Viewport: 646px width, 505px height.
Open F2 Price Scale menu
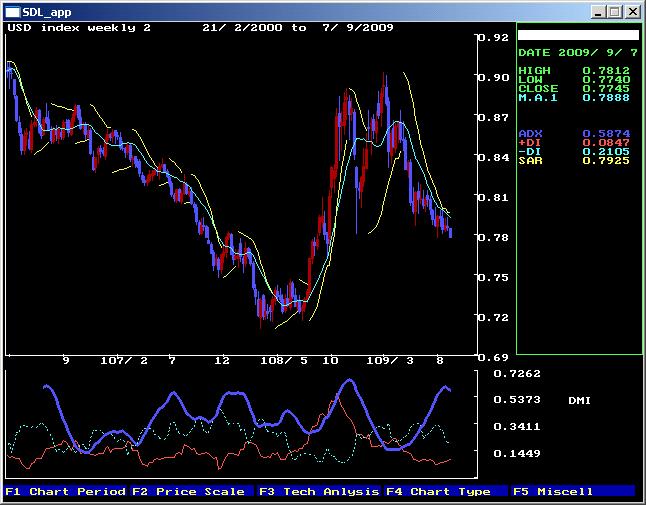[x=192, y=491]
